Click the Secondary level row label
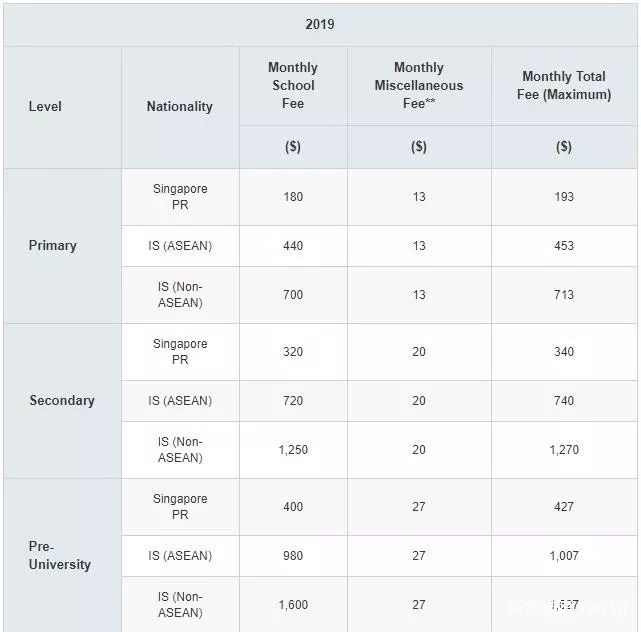 click(62, 400)
